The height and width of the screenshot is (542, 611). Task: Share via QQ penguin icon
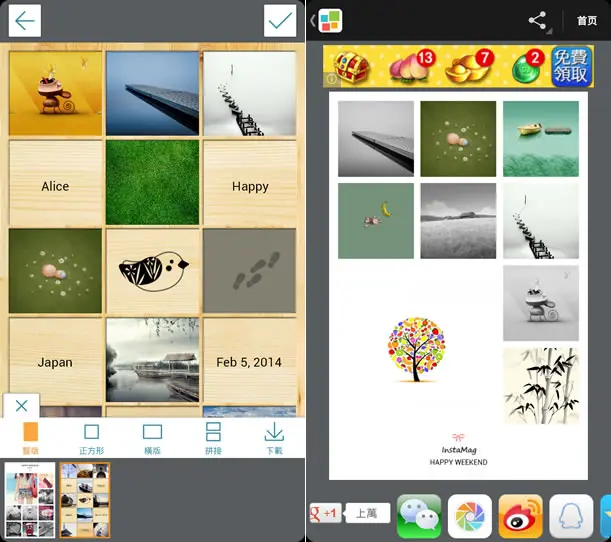point(571,516)
